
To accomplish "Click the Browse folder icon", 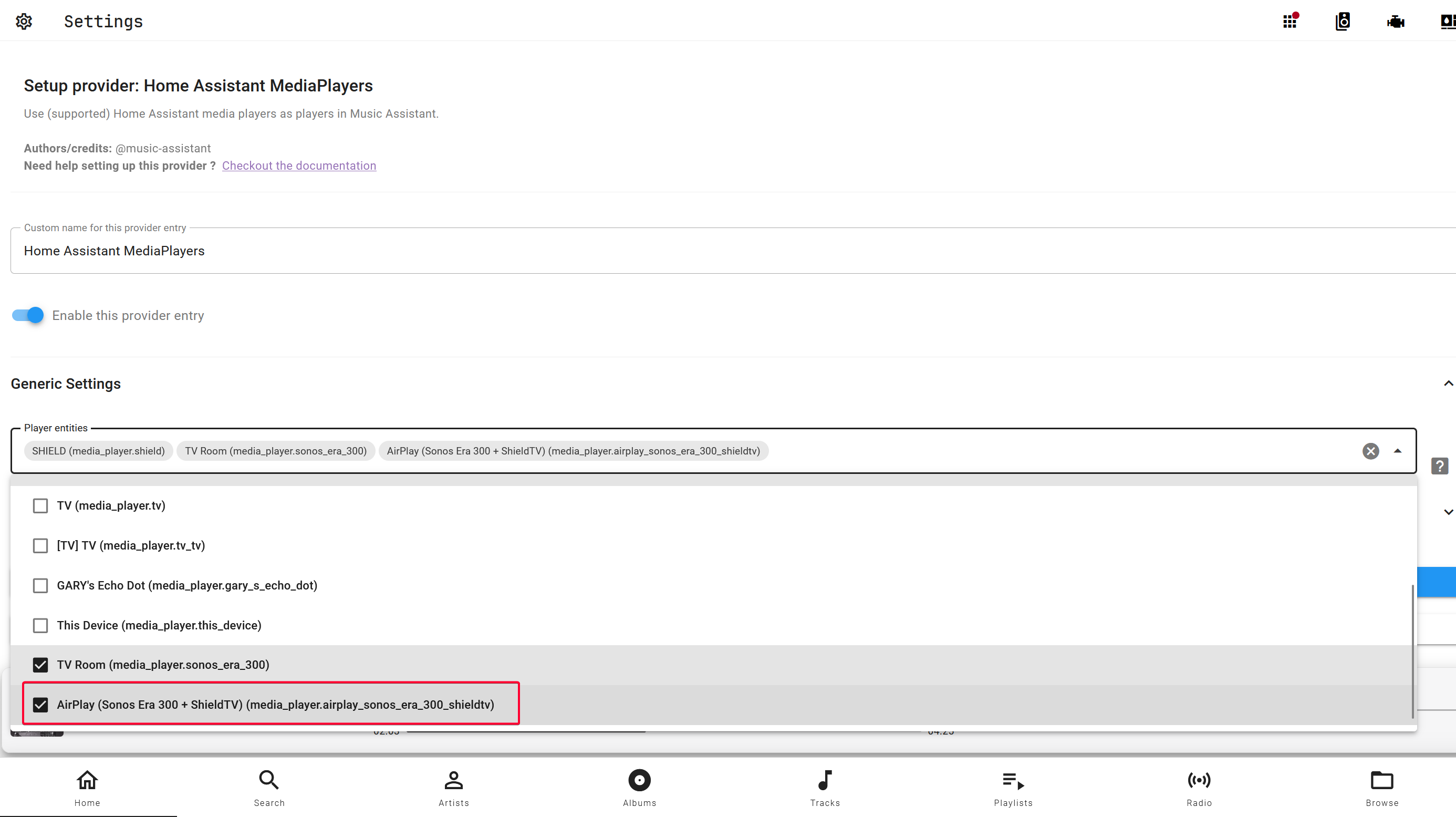I will tap(1382, 780).
